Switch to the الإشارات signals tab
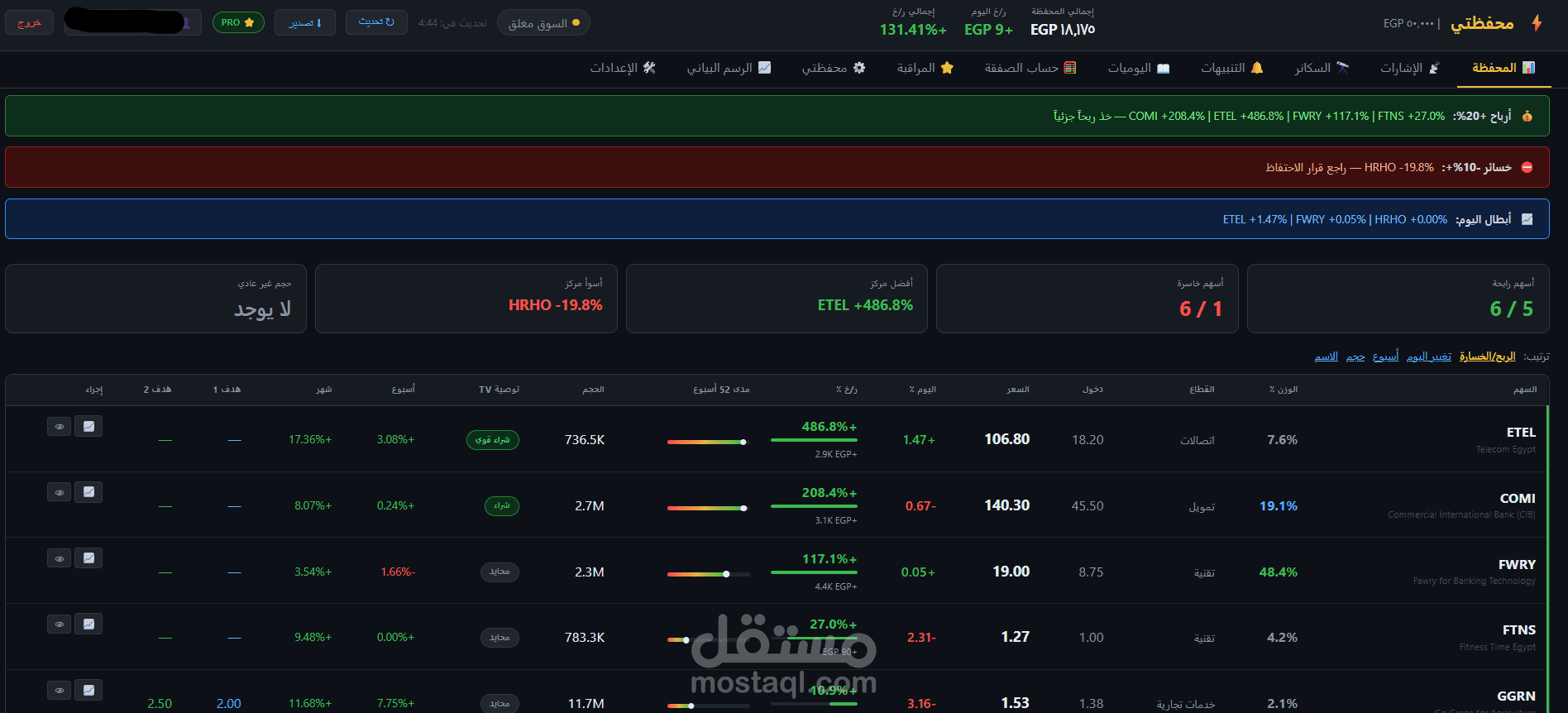The width and height of the screenshot is (1568, 713). [x=1410, y=68]
